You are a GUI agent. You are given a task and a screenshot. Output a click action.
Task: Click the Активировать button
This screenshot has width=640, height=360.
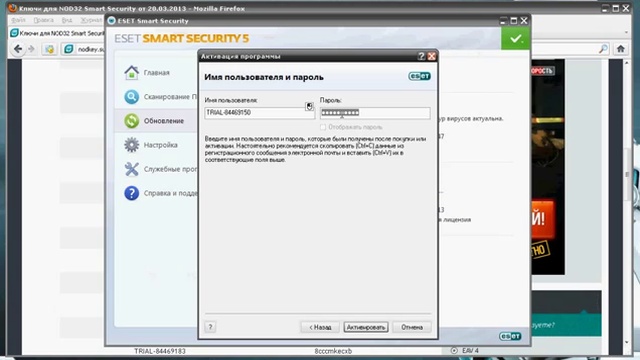pyautogui.click(x=366, y=327)
